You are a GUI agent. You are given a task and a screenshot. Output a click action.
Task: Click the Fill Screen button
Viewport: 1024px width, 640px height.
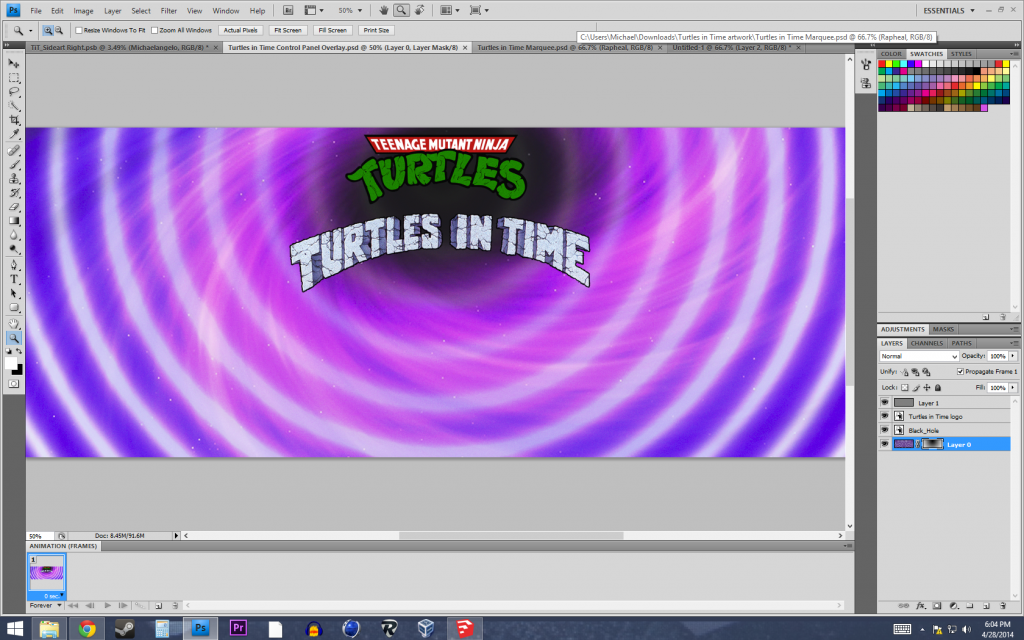tap(332, 30)
